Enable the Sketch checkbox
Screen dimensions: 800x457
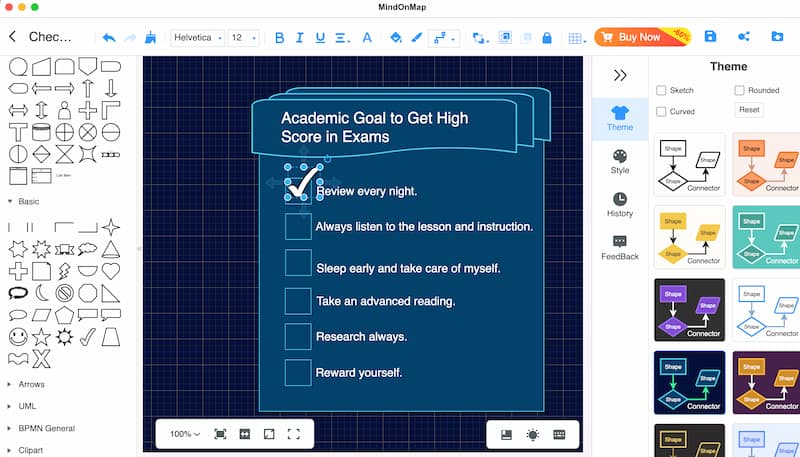click(661, 90)
